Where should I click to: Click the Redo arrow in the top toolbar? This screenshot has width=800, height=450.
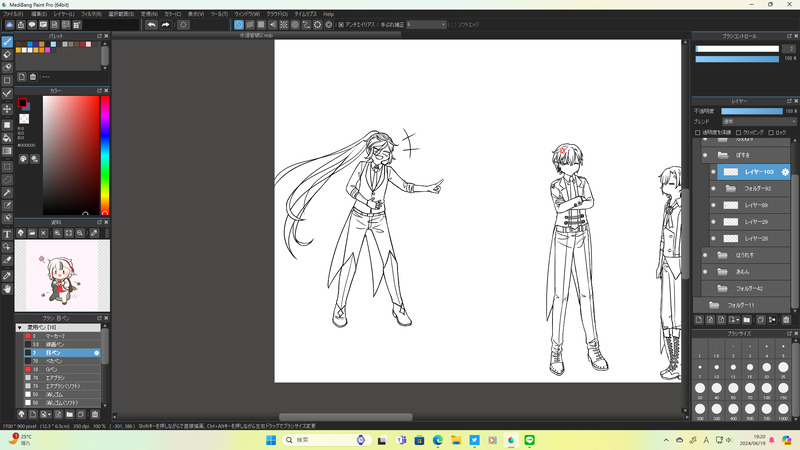pos(166,24)
